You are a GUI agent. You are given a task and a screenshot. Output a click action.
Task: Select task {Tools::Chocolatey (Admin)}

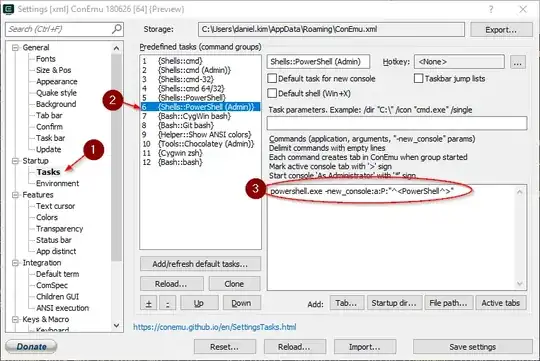200,144
